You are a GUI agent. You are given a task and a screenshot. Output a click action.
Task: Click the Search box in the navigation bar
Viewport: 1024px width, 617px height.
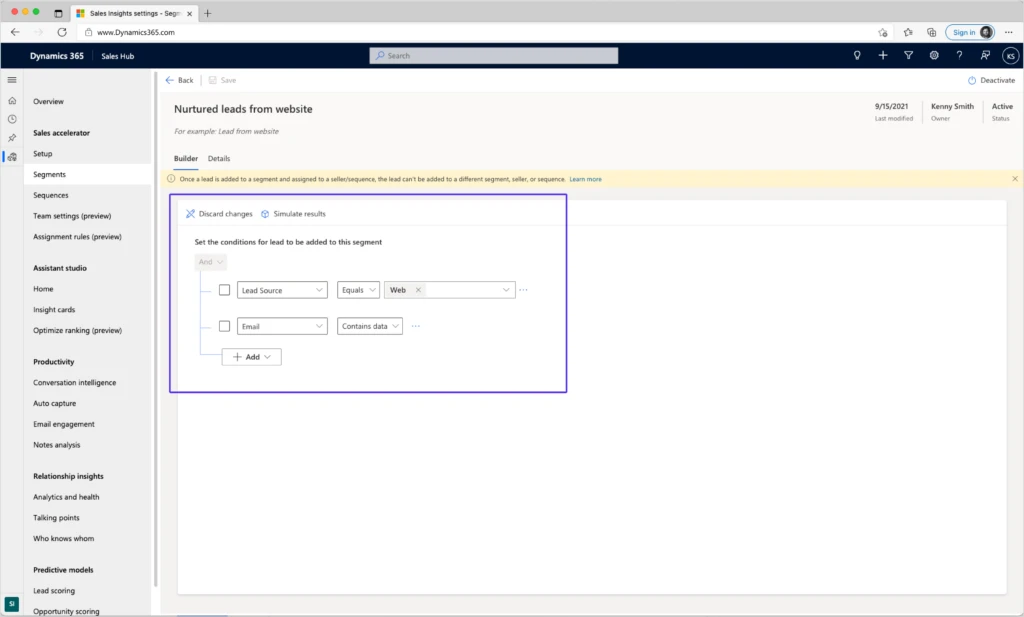(493, 55)
